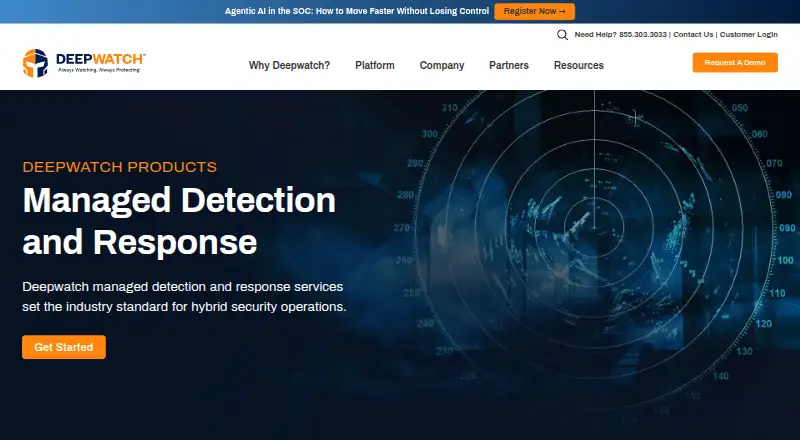The width and height of the screenshot is (800, 440).
Task: Open the Customer Login link
Action: (x=748, y=35)
